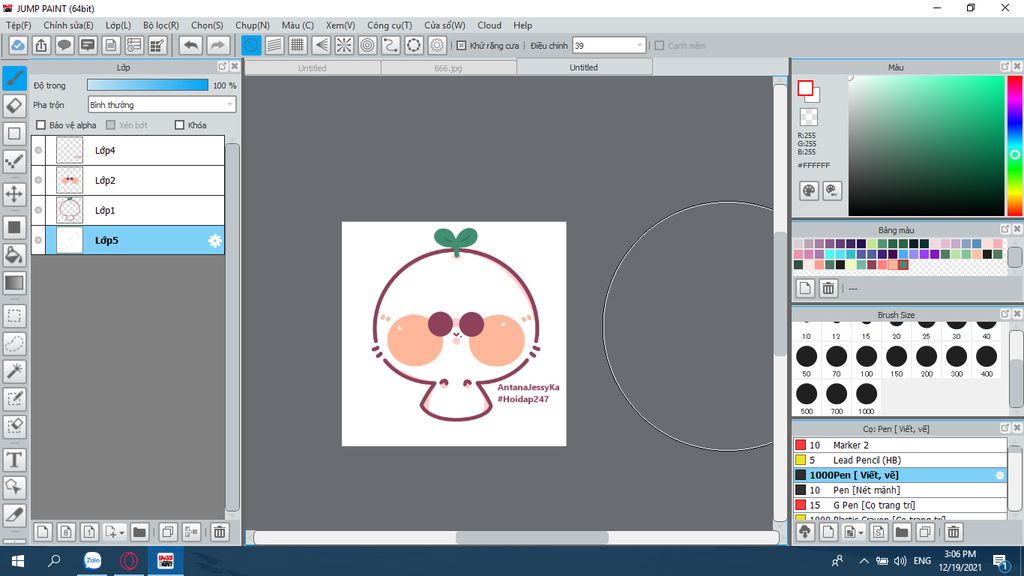1024x576 pixels.
Task: Duplicate the current layer
Action: tap(168, 532)
